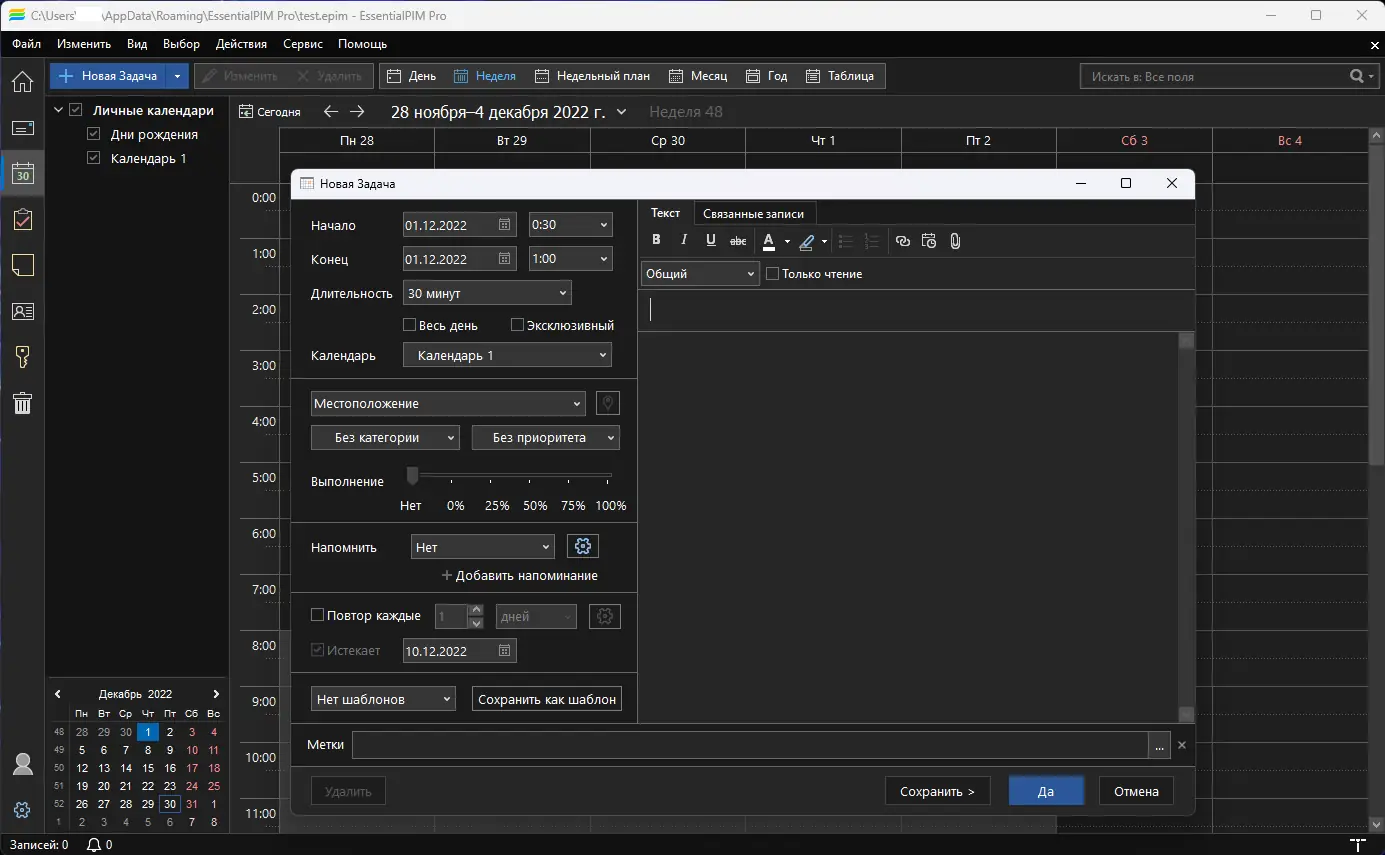Click the notification bell in status bar
Viewport: 1385px width, 855px height.
click(94, 845)
